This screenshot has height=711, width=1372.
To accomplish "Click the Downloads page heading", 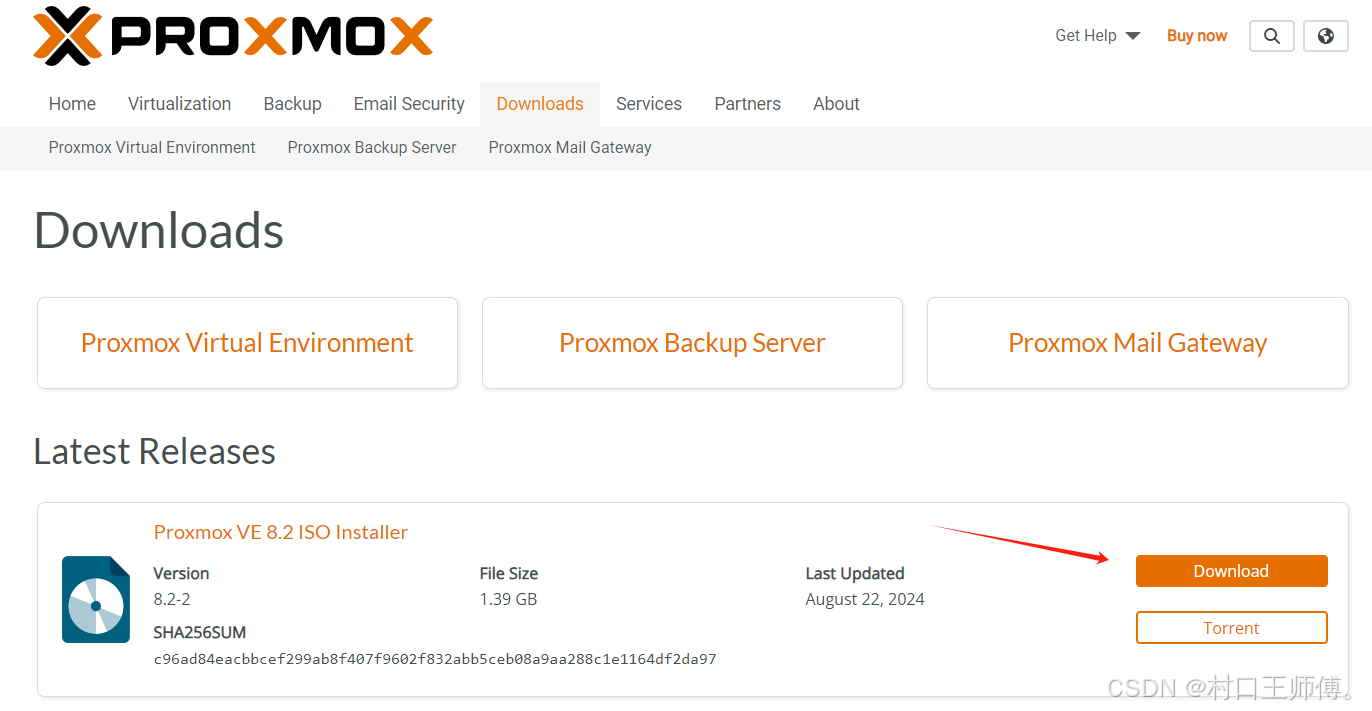I will pos(159,230).
